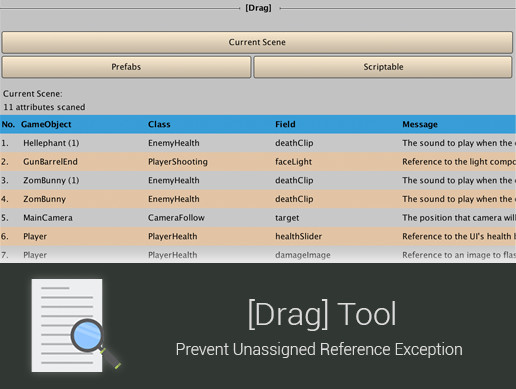The width and height of the screenshot is (516, 389).
Task: Select the Scriptable button
Action: 383,67
